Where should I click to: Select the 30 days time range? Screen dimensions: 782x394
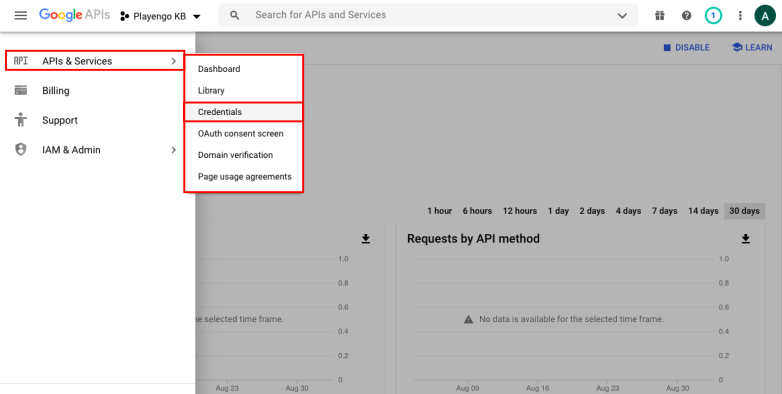(744, 211)
